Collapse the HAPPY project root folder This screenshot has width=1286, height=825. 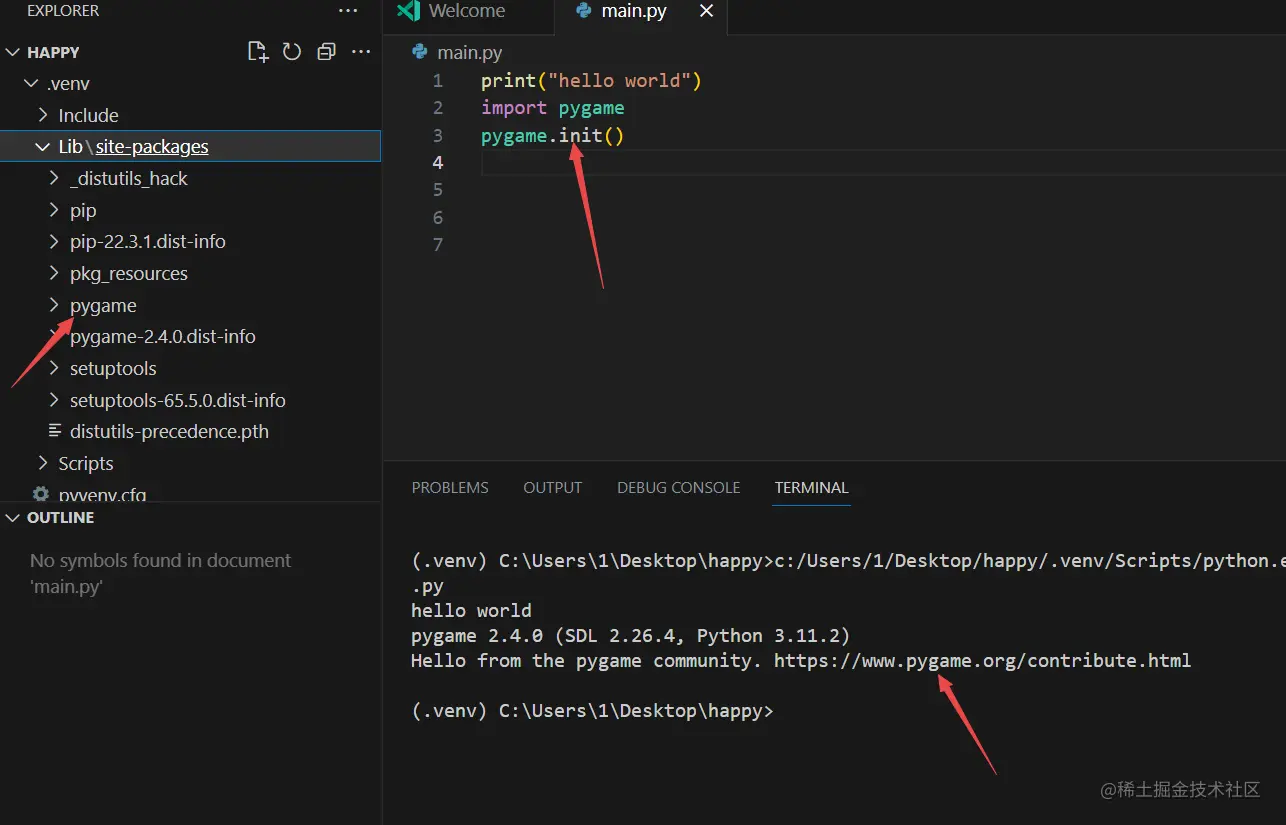pos(13,52)
